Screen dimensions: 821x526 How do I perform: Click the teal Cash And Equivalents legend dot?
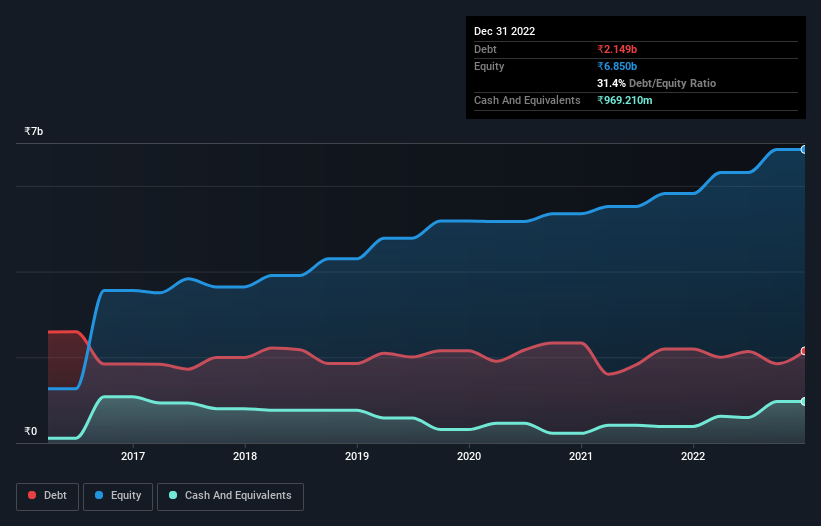pos(173,495)
